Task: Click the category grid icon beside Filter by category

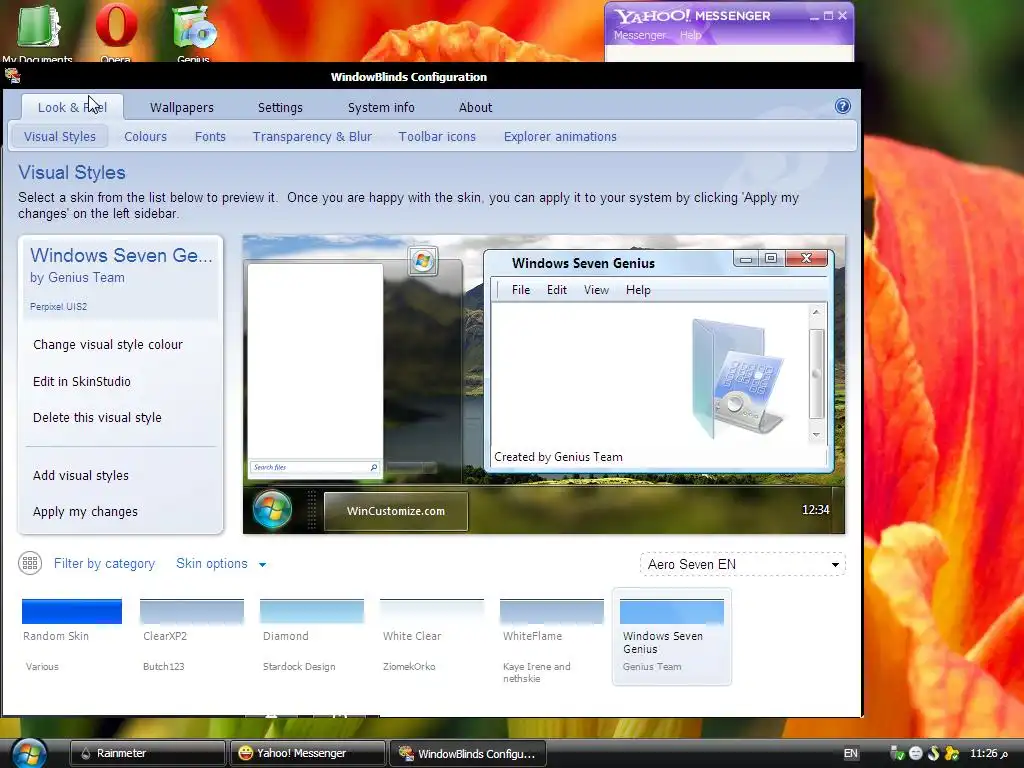Action: 30,563
